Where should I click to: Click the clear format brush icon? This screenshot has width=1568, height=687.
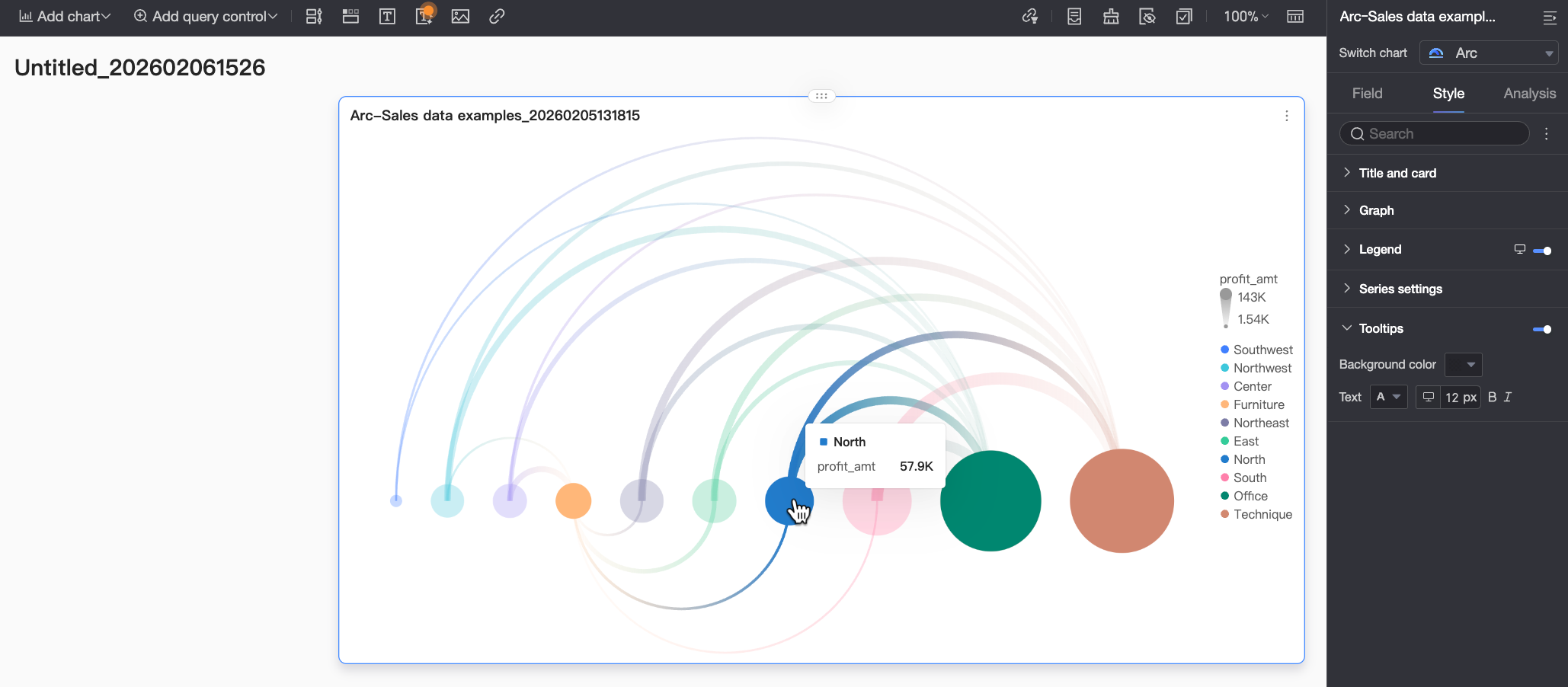[1111, 16]
